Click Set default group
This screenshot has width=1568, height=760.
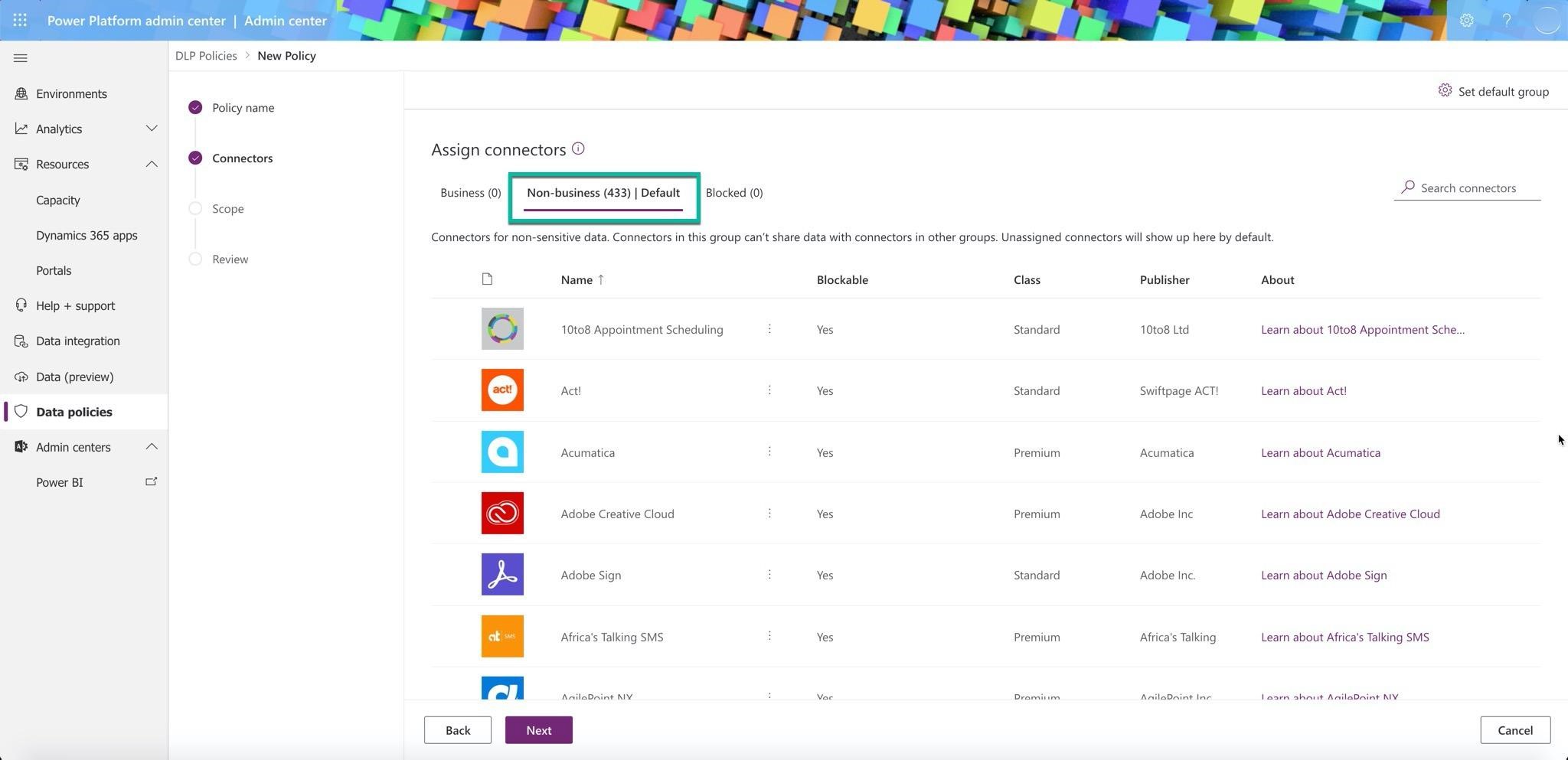1493,91
